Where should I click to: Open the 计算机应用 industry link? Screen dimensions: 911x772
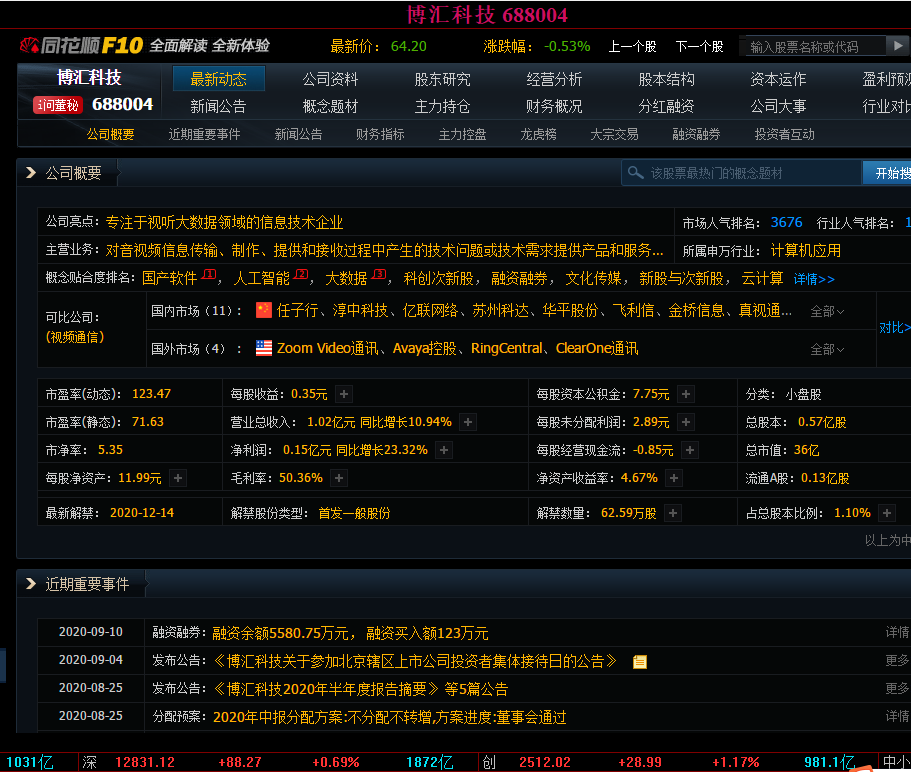tap(806, 251)
